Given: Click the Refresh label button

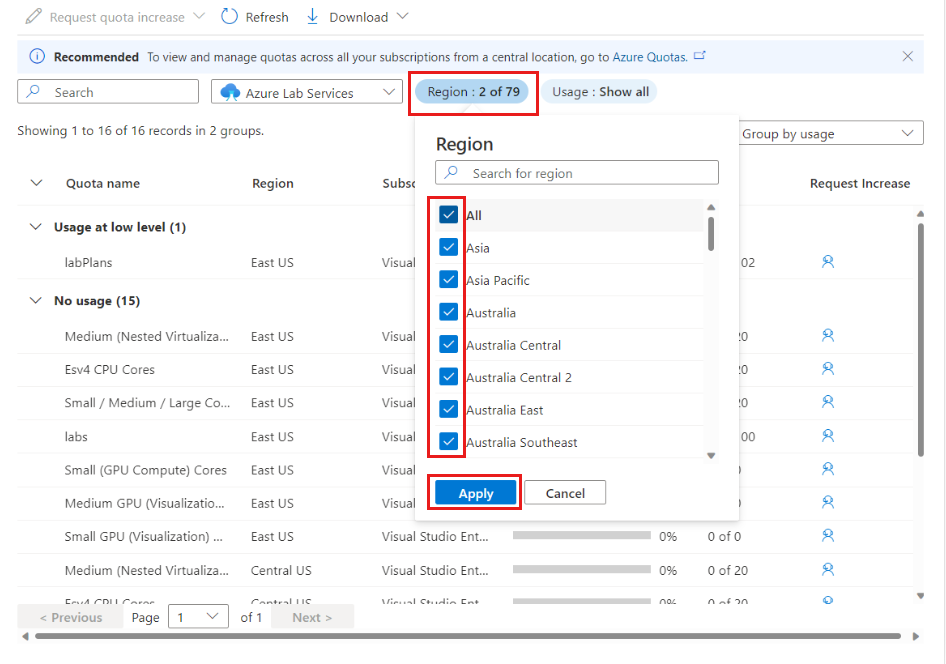Looking at the screenshot, I should click(267, 17).
